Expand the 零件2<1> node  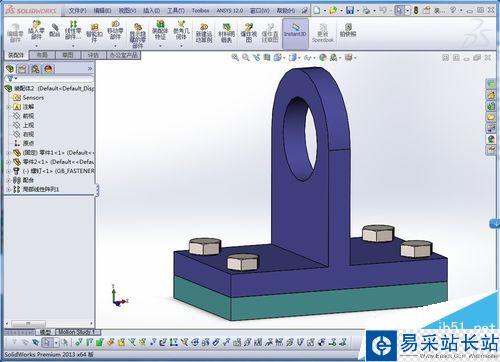point(9,162)
